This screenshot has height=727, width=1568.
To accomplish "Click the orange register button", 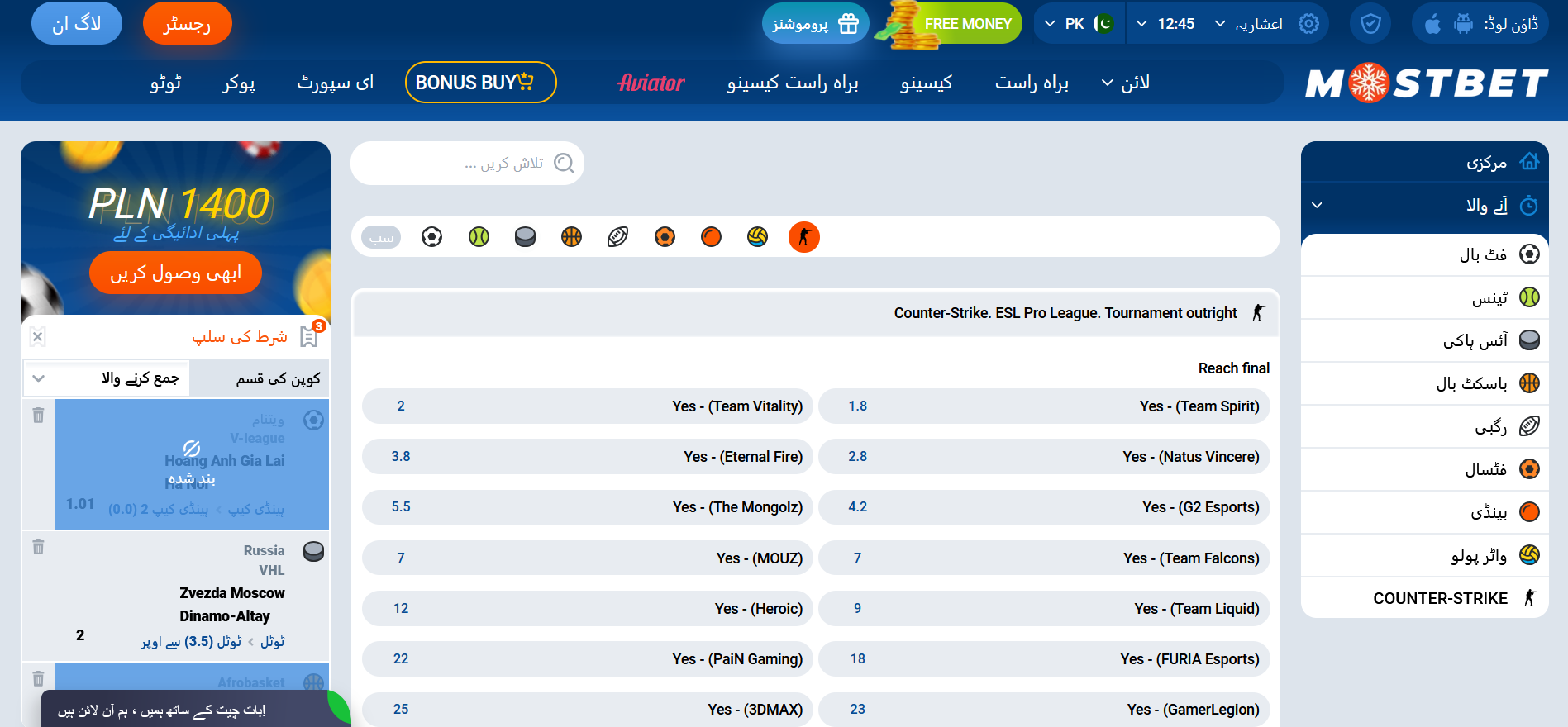I will point(187,24).
